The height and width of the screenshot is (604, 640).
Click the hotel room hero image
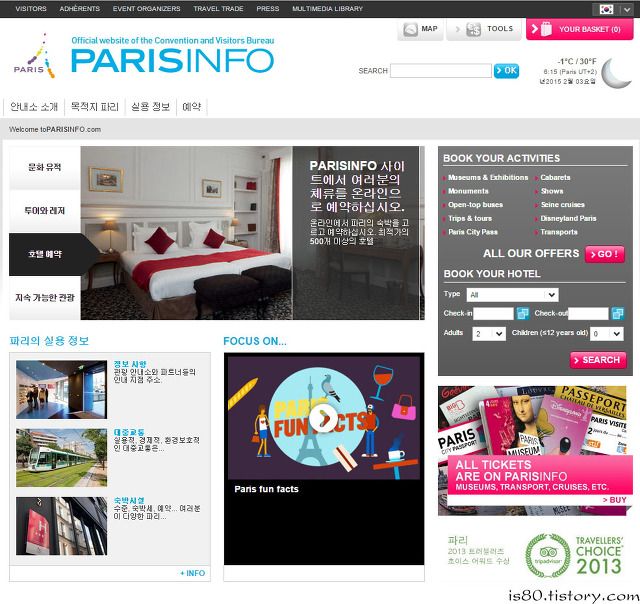[x=186, y=233]
